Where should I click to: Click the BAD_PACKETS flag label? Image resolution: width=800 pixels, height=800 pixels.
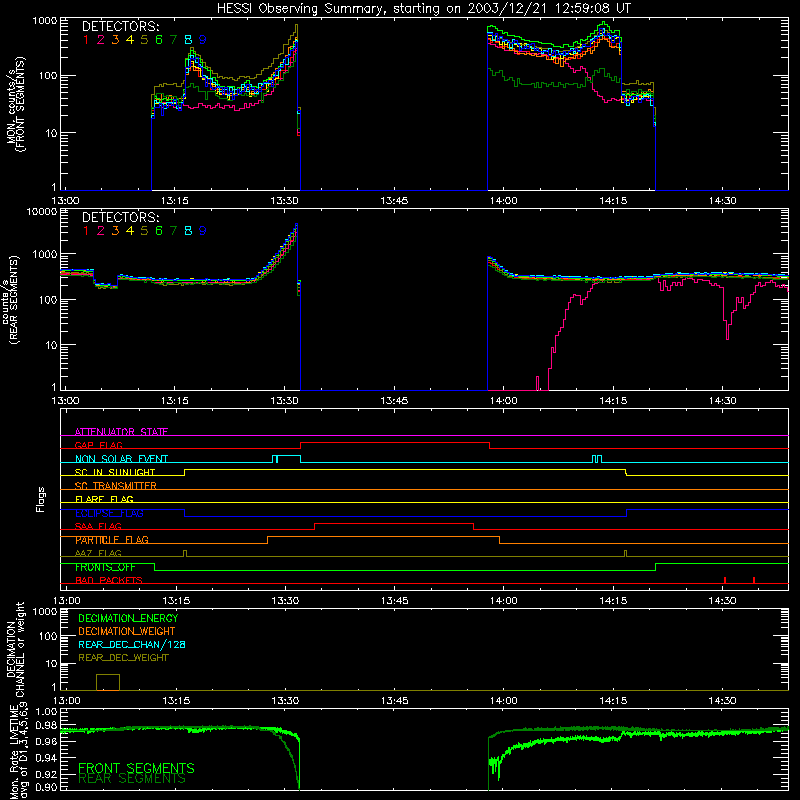pos(109,580)
